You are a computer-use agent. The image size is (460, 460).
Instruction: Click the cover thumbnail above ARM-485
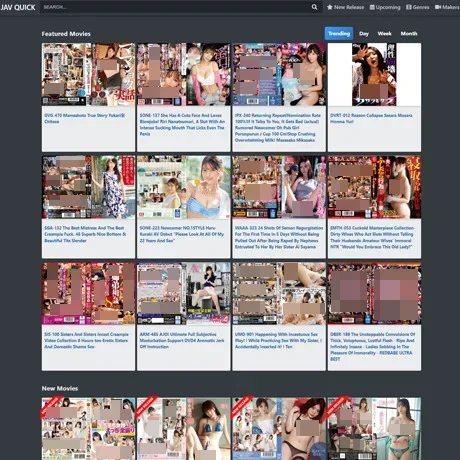(184, 293)
